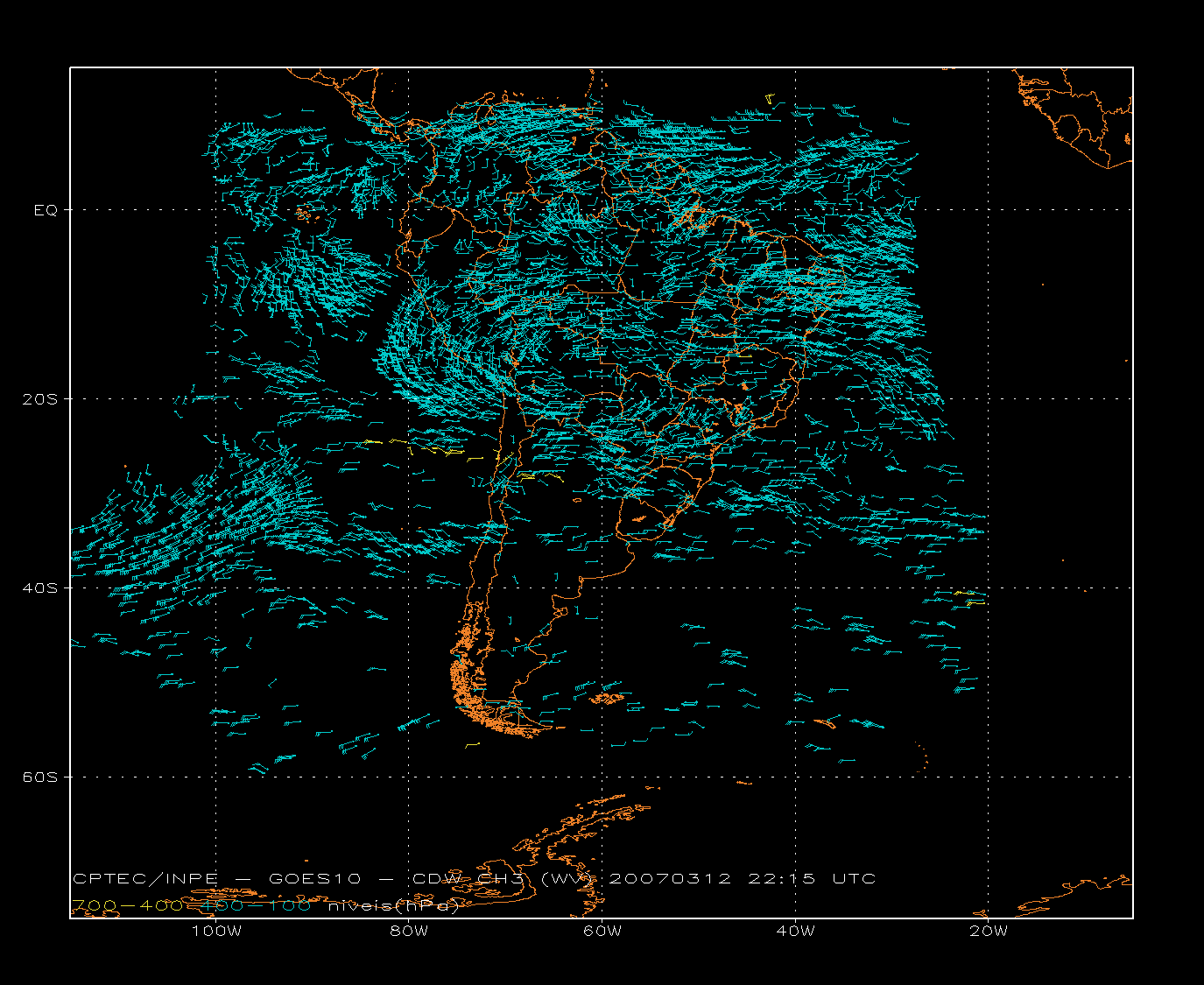Click the 100W longitude axis label
Image resolution: width=1204 pixels, height=985 pixels.
pyautogui.click(x=216, y=931)
